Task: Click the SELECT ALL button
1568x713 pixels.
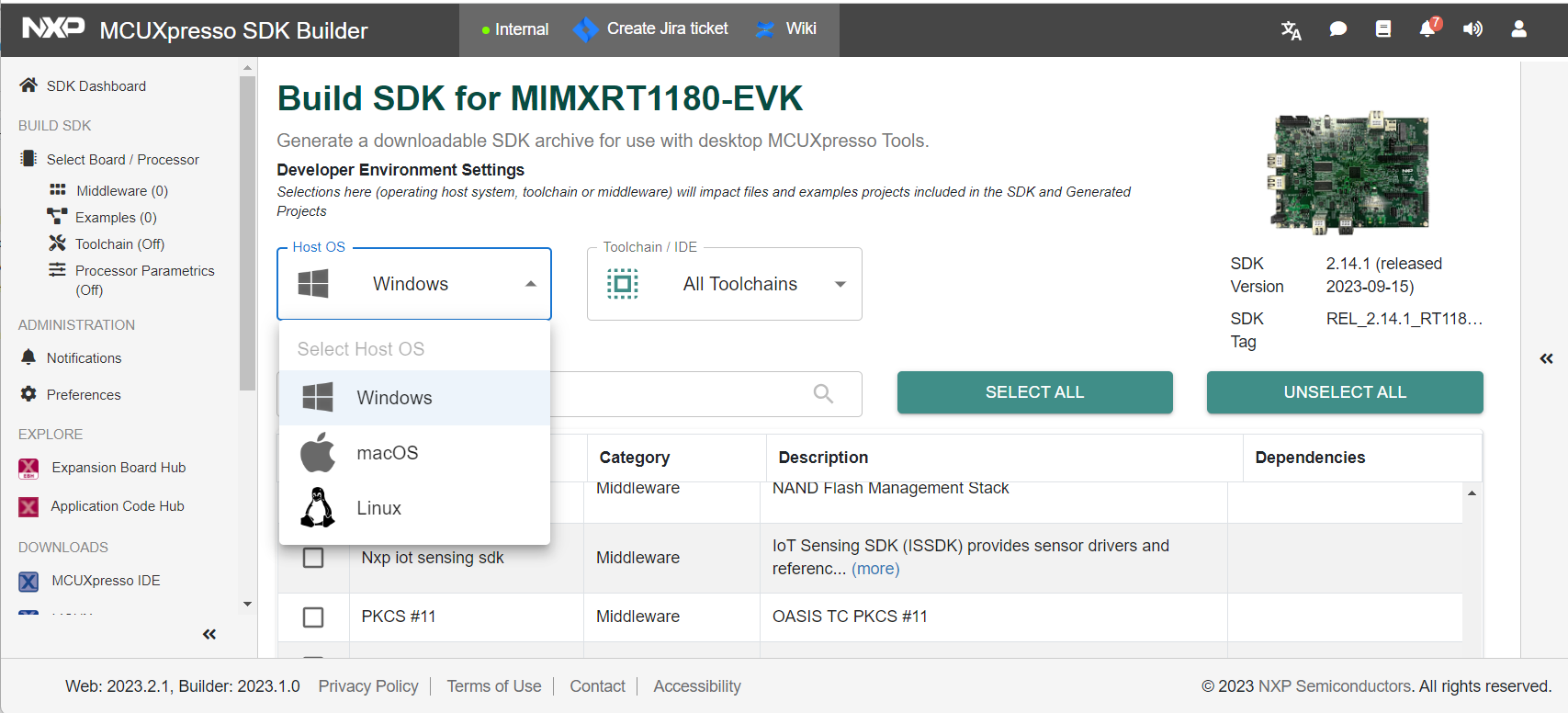Action: (1035, 392)
